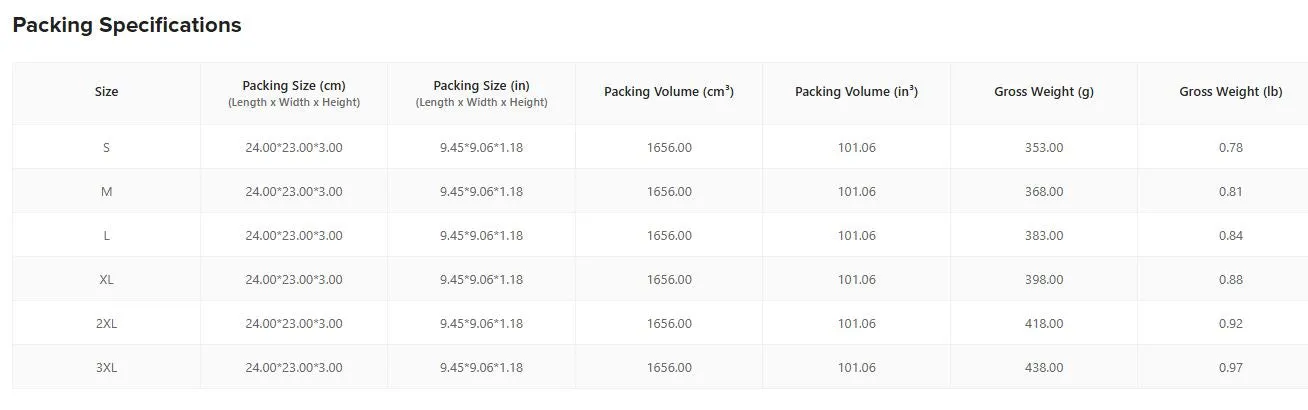Click the 368.00 gross weight cell
Viewport: 1308px width, 410px height.
click(1044, 191)
